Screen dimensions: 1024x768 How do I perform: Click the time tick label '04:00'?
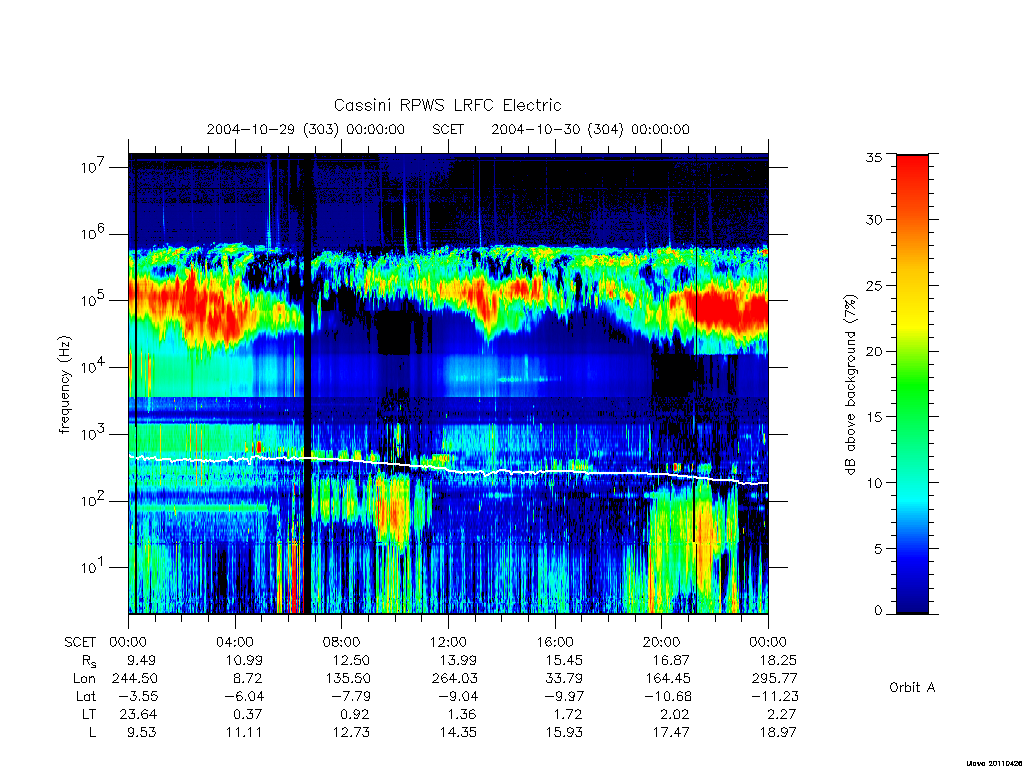234,642
